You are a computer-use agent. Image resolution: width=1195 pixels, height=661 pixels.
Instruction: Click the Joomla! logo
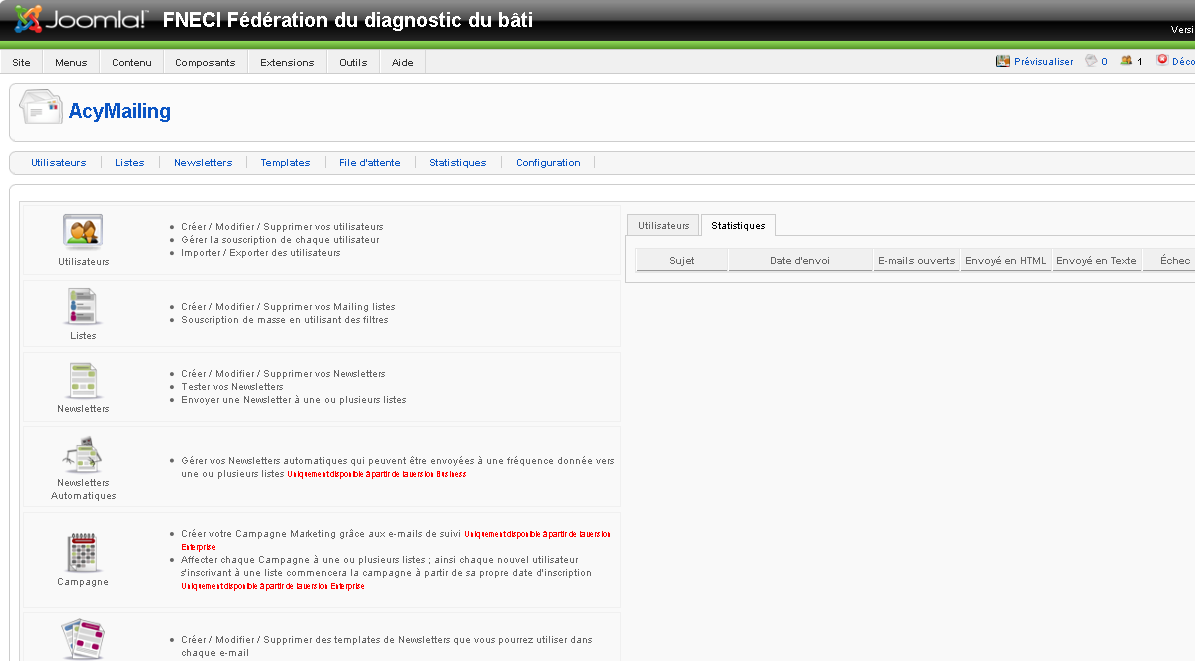82,19
